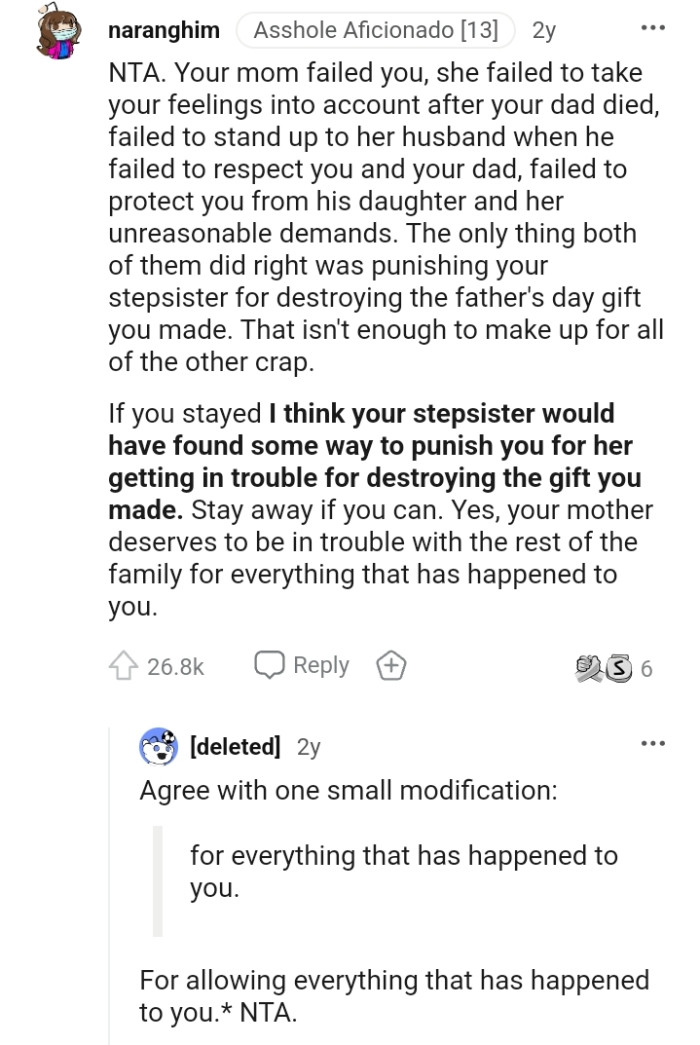Open naranghim's username link
This screenshot has width=700, height=1045.
tap(163, 30)
